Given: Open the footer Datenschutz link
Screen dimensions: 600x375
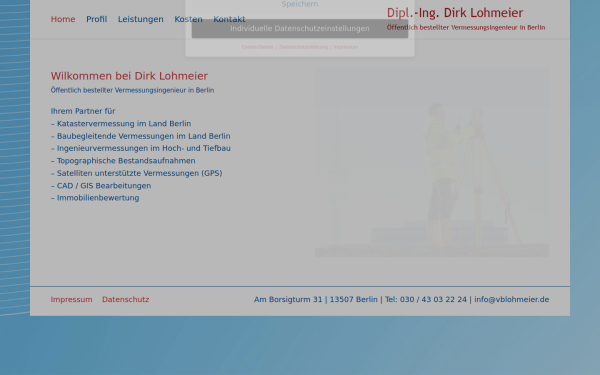Looking at the screenshot, I should point(126,300).
